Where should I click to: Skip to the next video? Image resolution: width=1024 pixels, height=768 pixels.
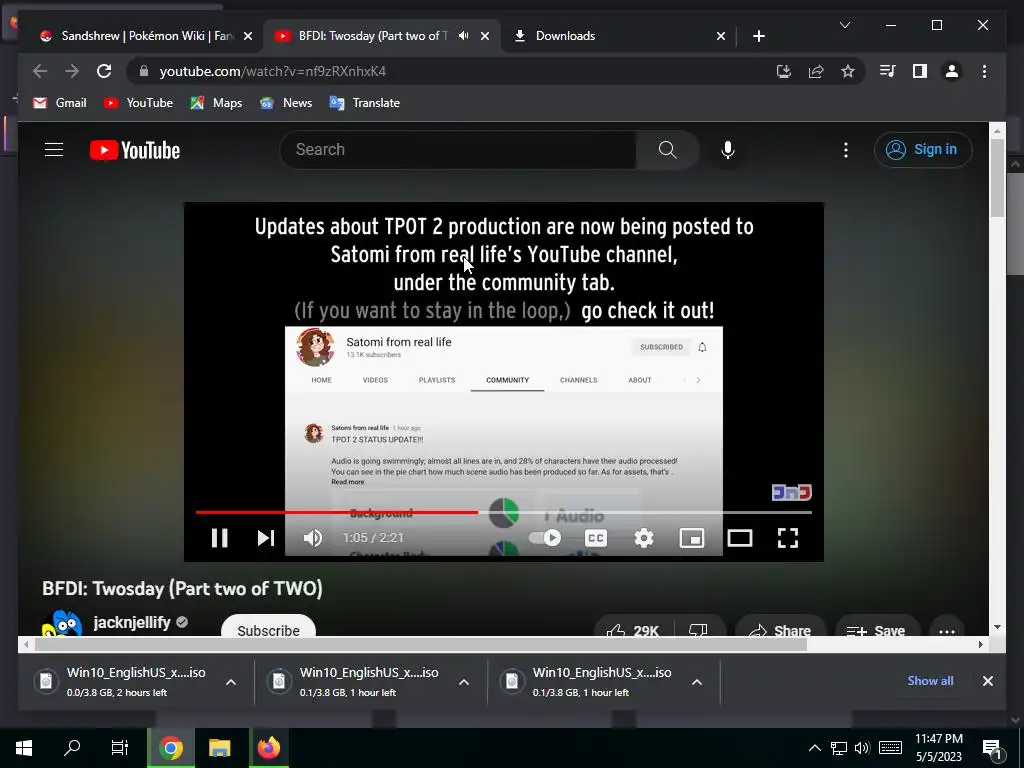point(265,537)
